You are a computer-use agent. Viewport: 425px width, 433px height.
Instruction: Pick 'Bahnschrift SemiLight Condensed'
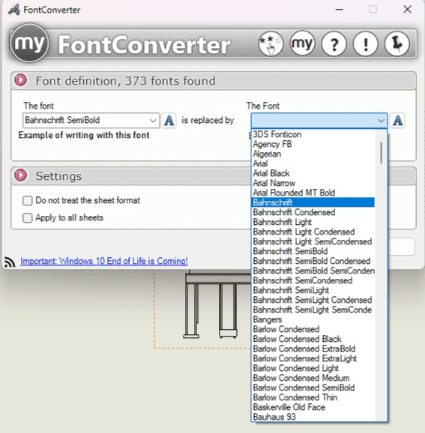313,300
